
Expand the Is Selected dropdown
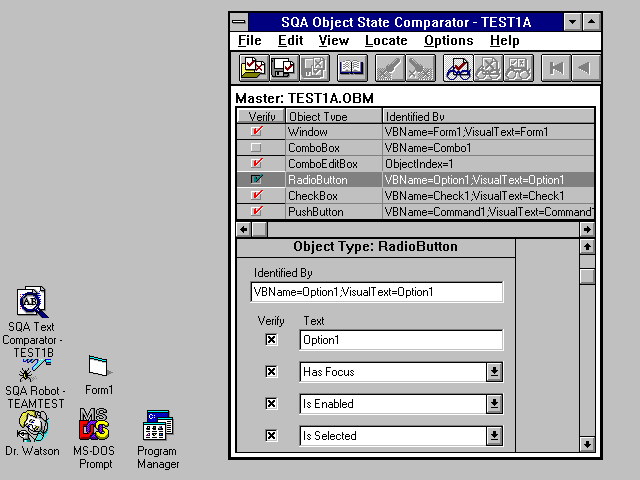(494, 436)
